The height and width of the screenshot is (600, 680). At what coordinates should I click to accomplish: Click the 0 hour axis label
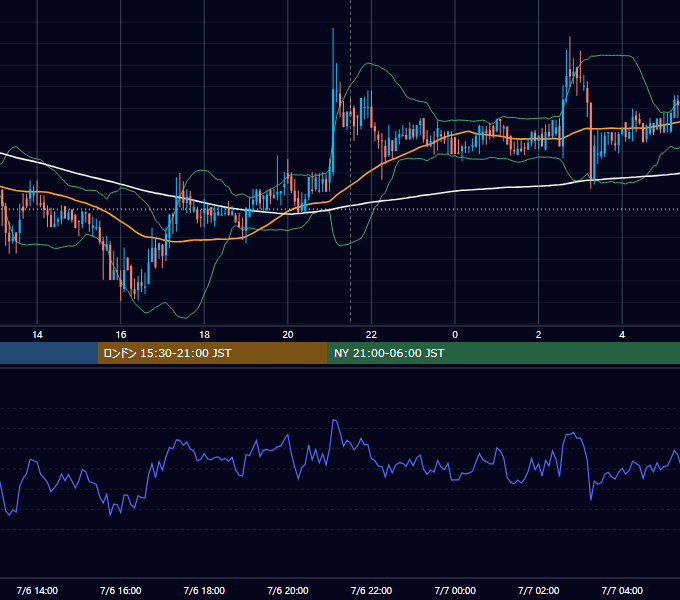click(x=455, y=335)
